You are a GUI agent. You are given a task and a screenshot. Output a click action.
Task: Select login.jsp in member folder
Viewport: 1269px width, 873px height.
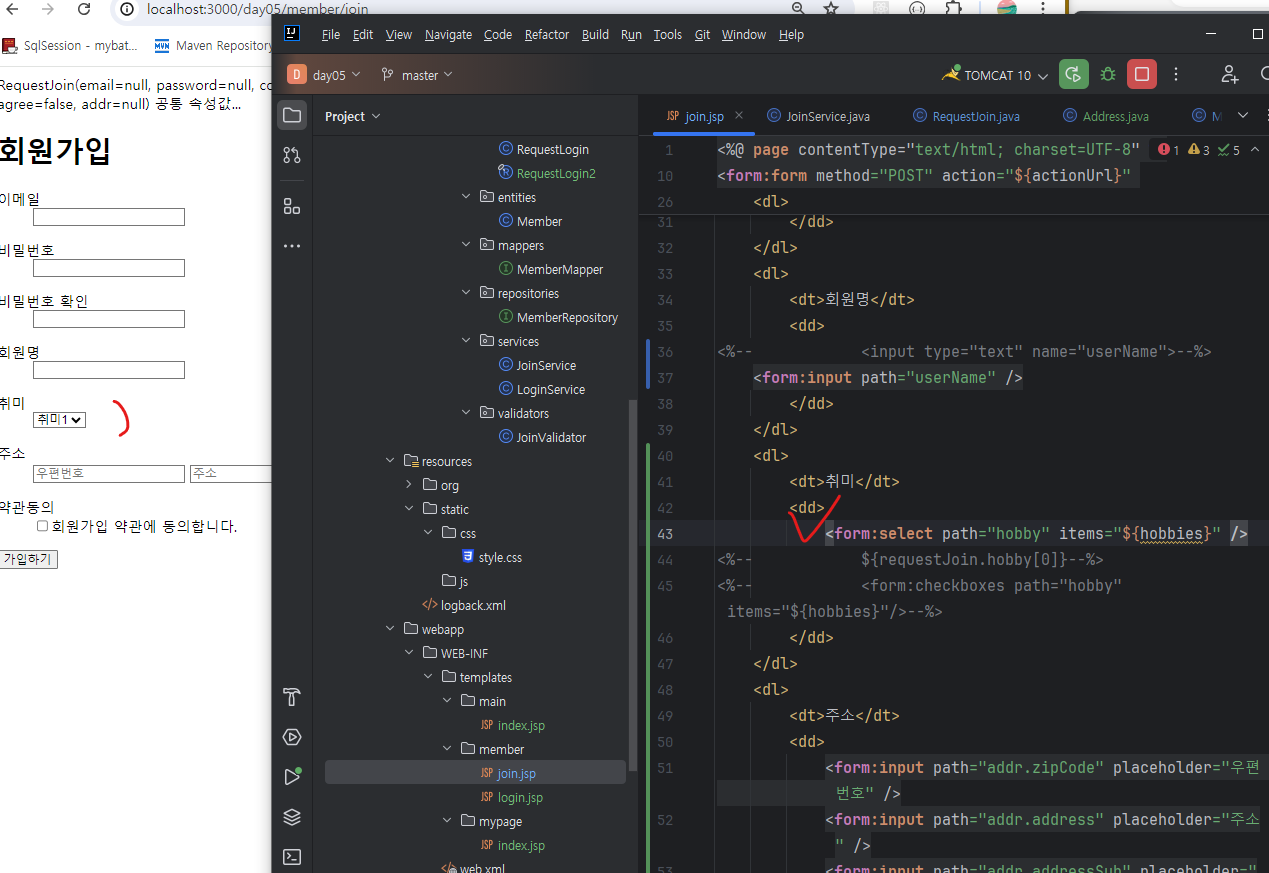point(511,797)
